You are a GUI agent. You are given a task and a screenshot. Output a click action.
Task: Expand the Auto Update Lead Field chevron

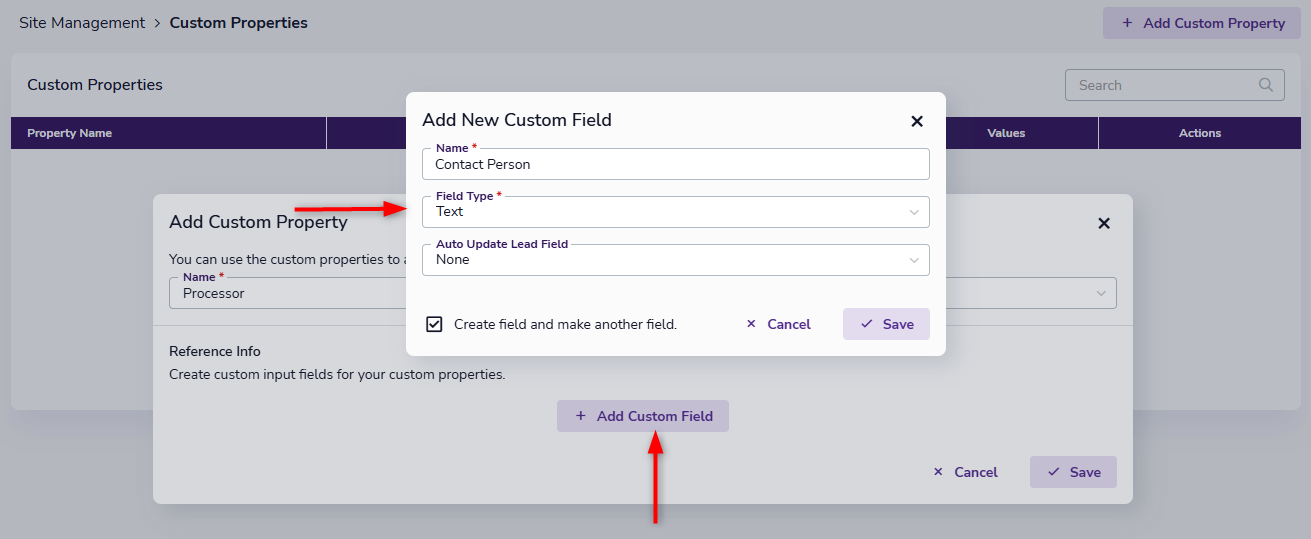[913, 260]
